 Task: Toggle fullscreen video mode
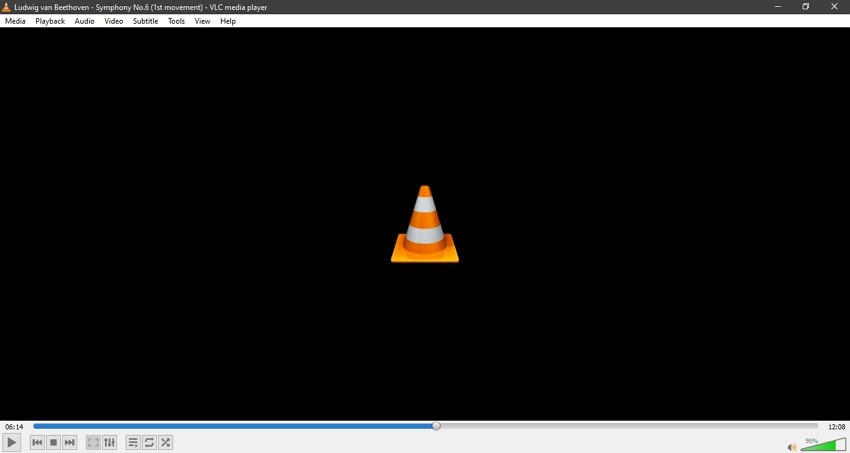[93, 443]
